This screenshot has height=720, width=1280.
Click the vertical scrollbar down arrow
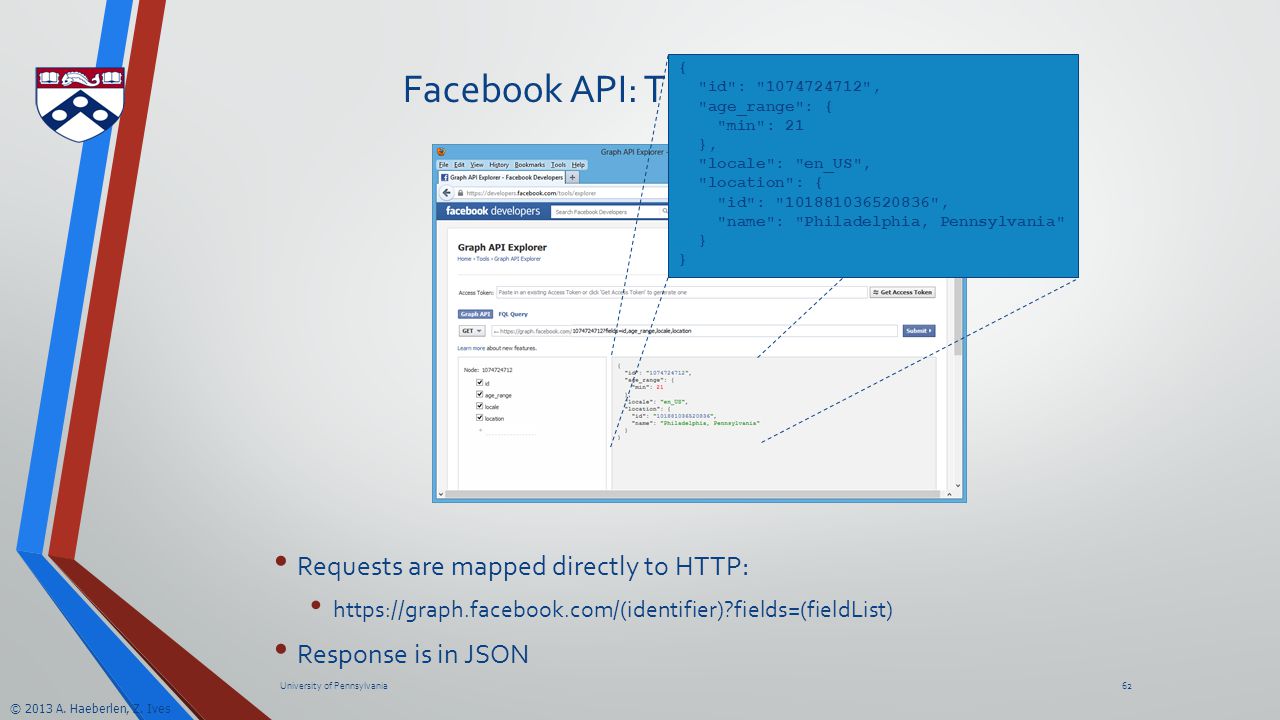click(x=957, y=485)
